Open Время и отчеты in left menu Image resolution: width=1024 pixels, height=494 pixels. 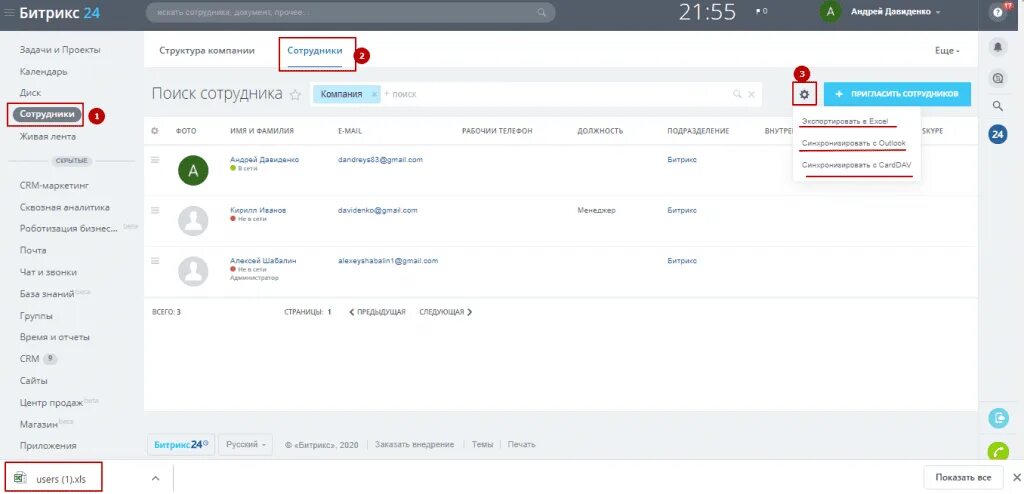tap(55, 337)
